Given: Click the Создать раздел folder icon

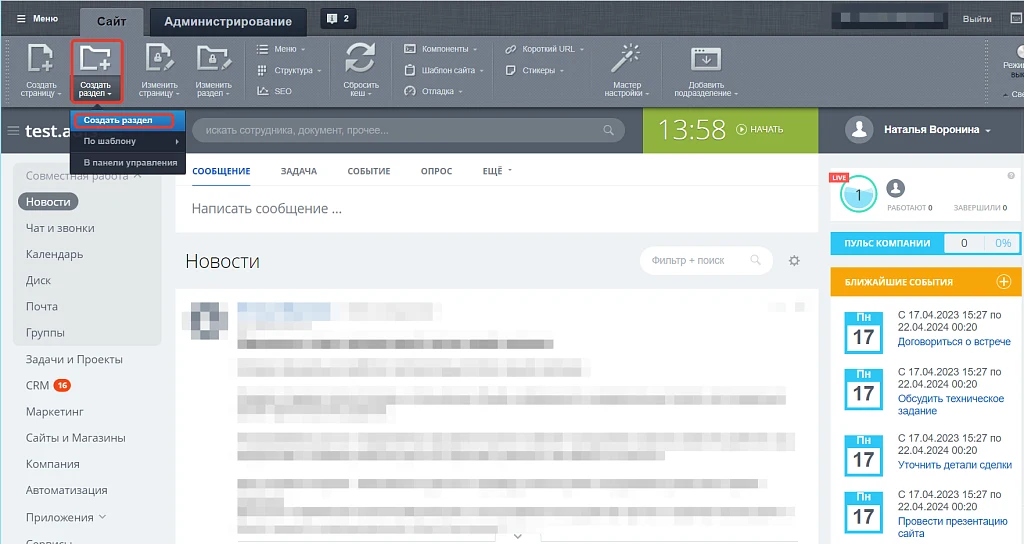Looking at the screenshot, I should [x=95, y=59].
